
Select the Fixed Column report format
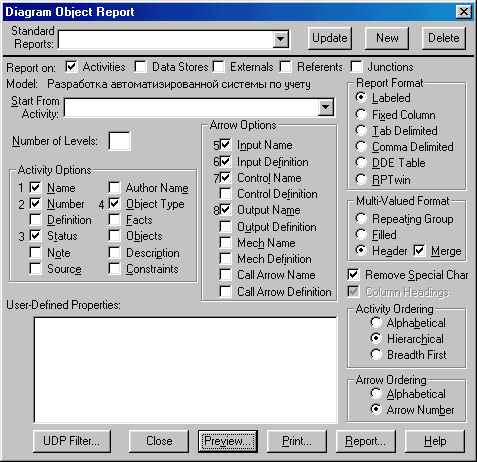coord(361,114)
